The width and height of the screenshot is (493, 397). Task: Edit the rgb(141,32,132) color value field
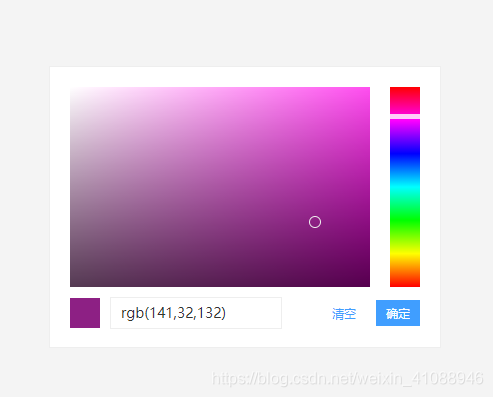tap(196, 313)
